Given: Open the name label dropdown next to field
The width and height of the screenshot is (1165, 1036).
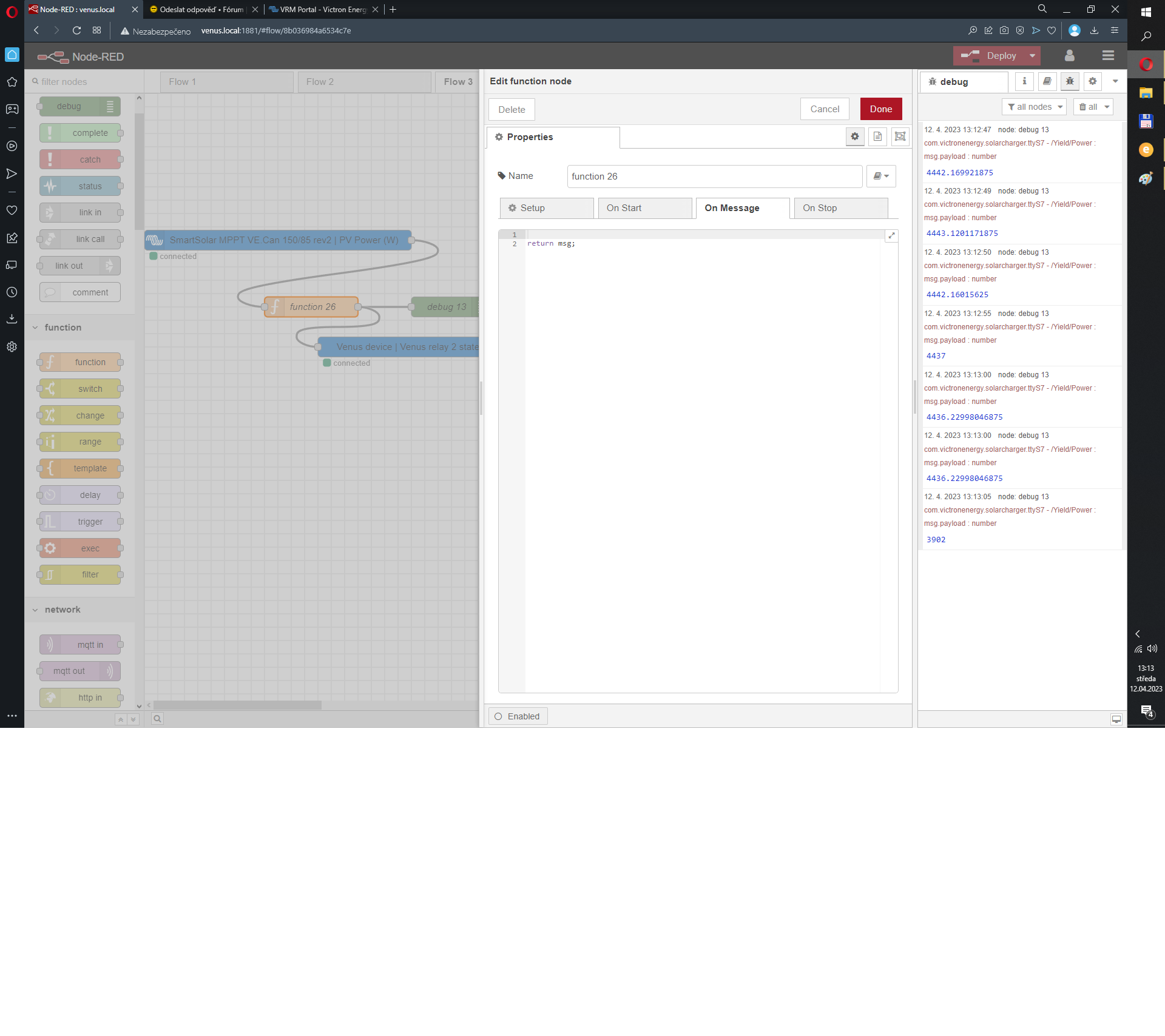Looking at the screenshot, I should pyautogui.click(x=880, y=177).
